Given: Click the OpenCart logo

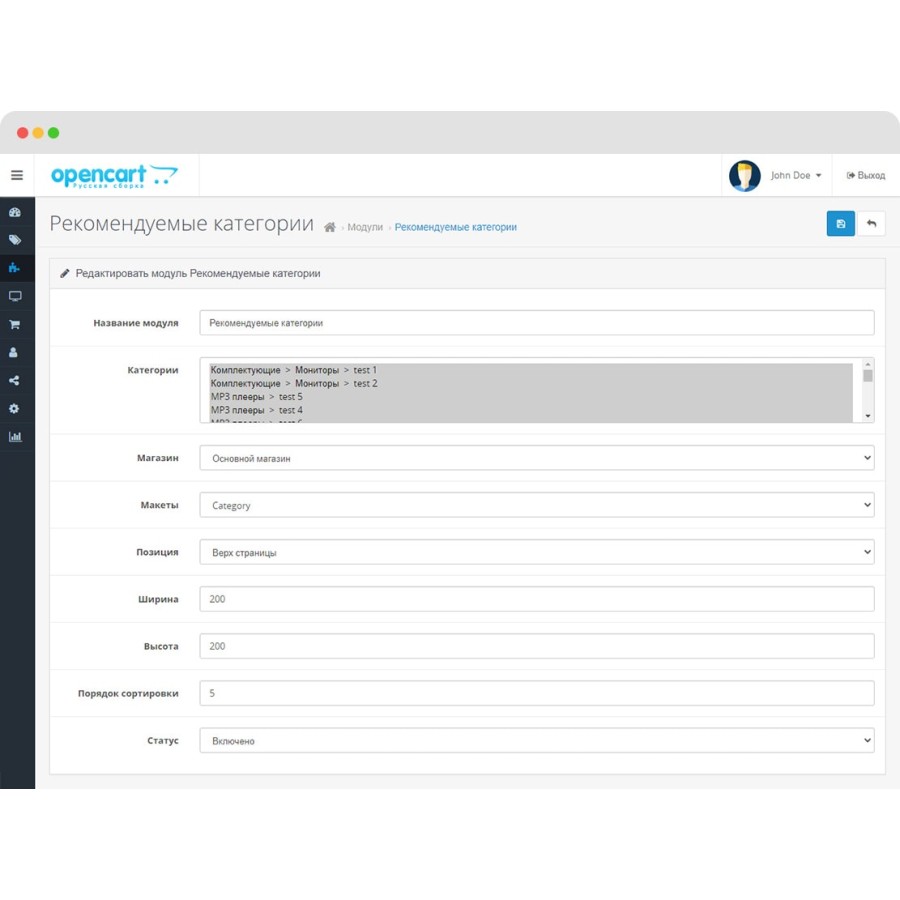Looking at the screenshot, I should coord(114,176).
